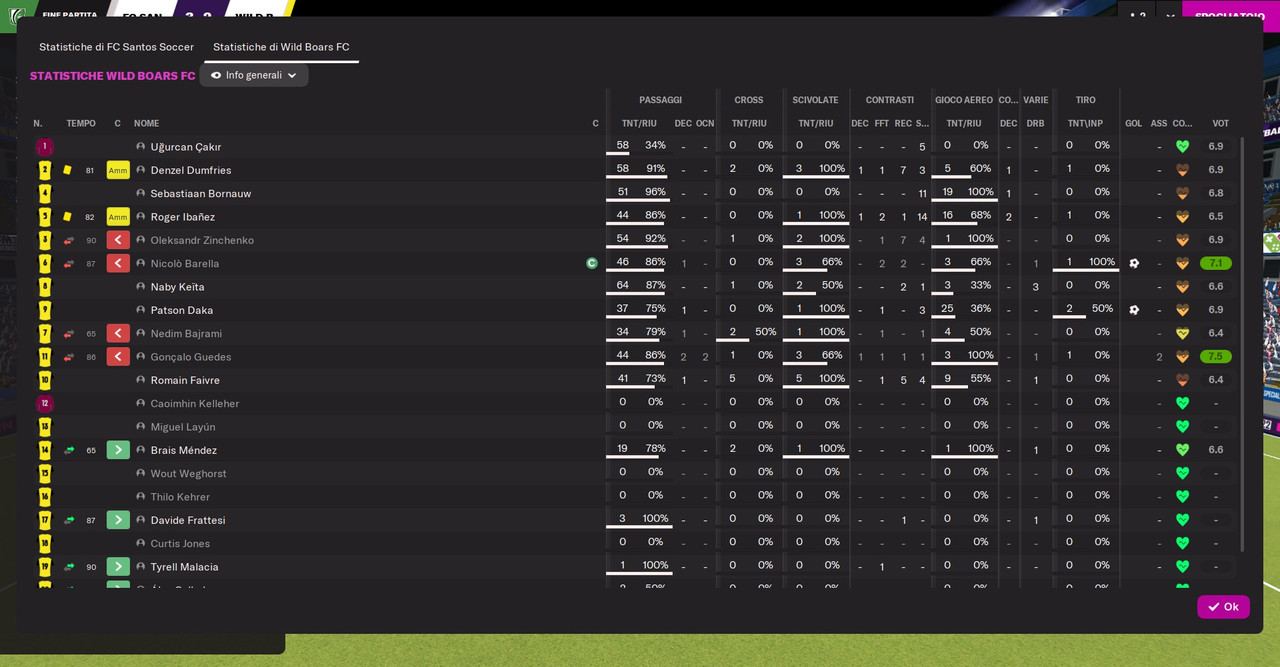Click the table's vertical scrollbar
Image resolution: width=1280 pixels, height=667 pixels.
[x=1243, y=345]
